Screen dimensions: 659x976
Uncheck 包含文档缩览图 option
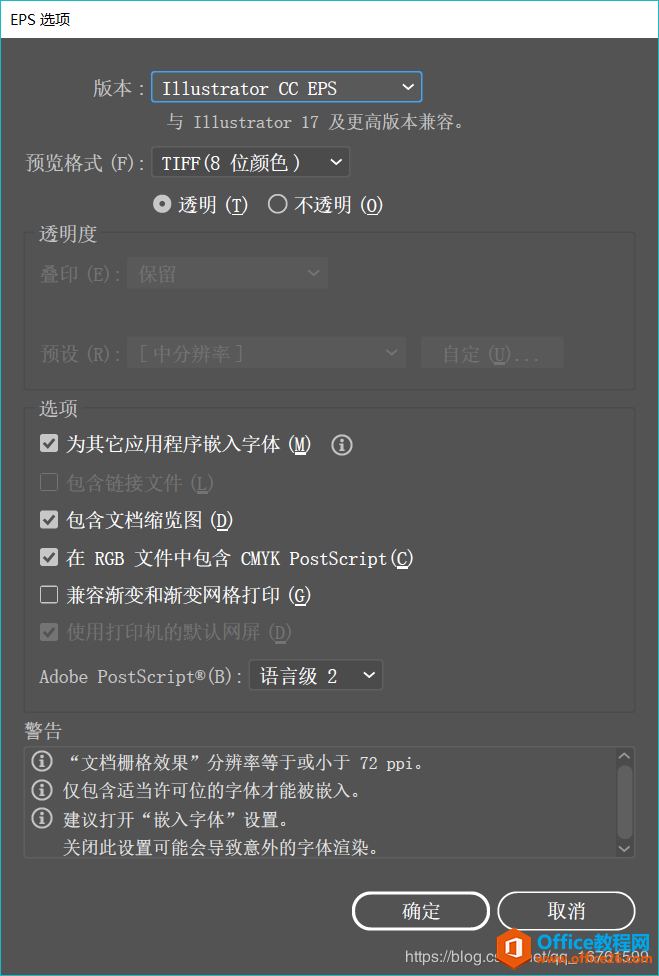click(49, 520)
